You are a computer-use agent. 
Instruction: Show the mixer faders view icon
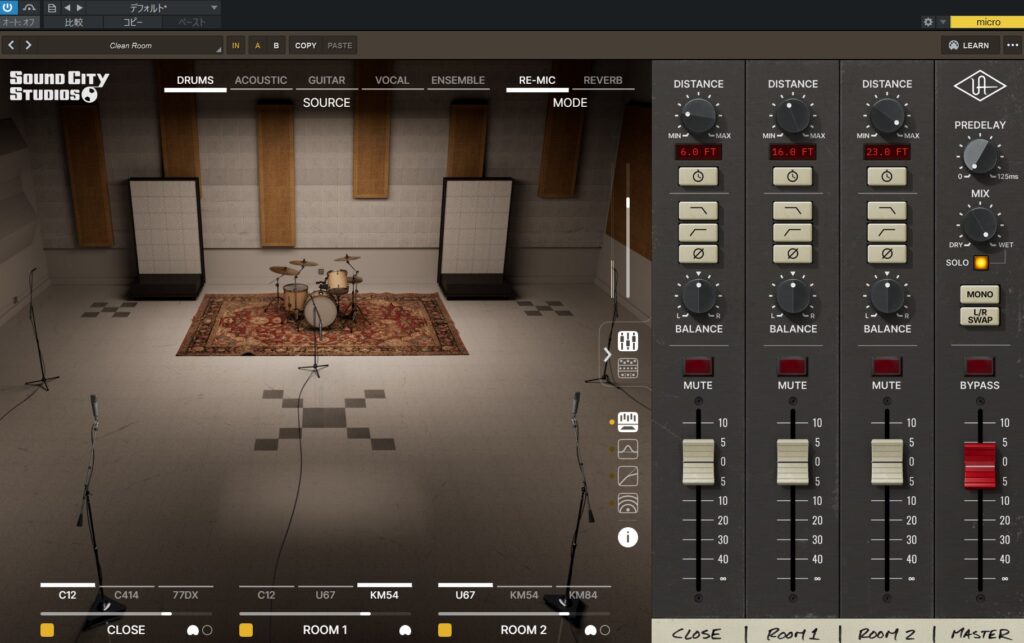coord(628,341)
